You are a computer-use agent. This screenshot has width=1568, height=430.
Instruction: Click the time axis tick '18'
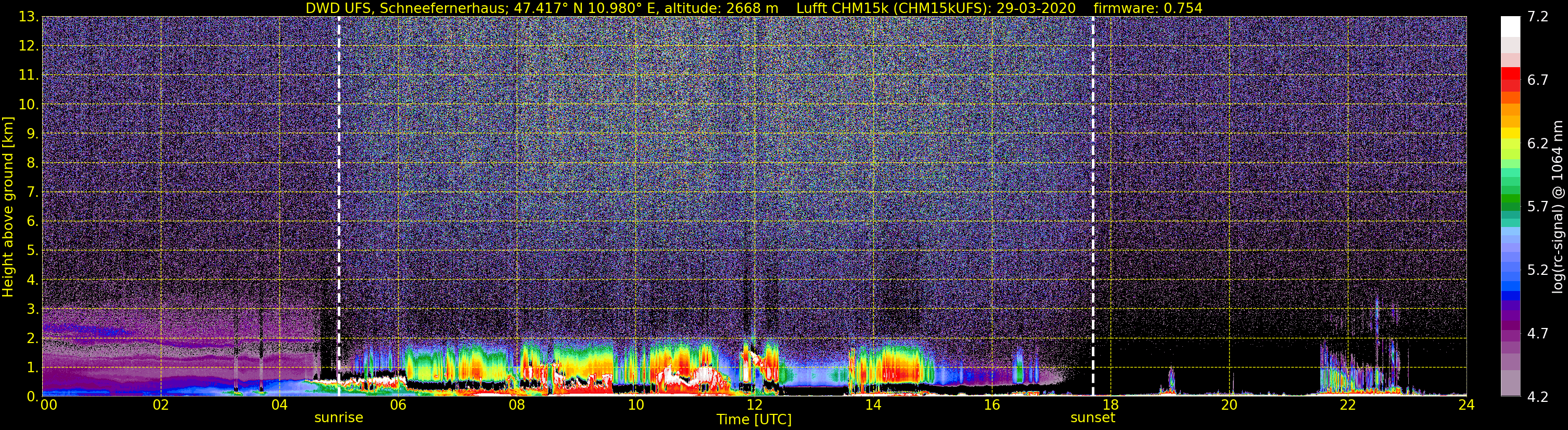click(1110, 406)
